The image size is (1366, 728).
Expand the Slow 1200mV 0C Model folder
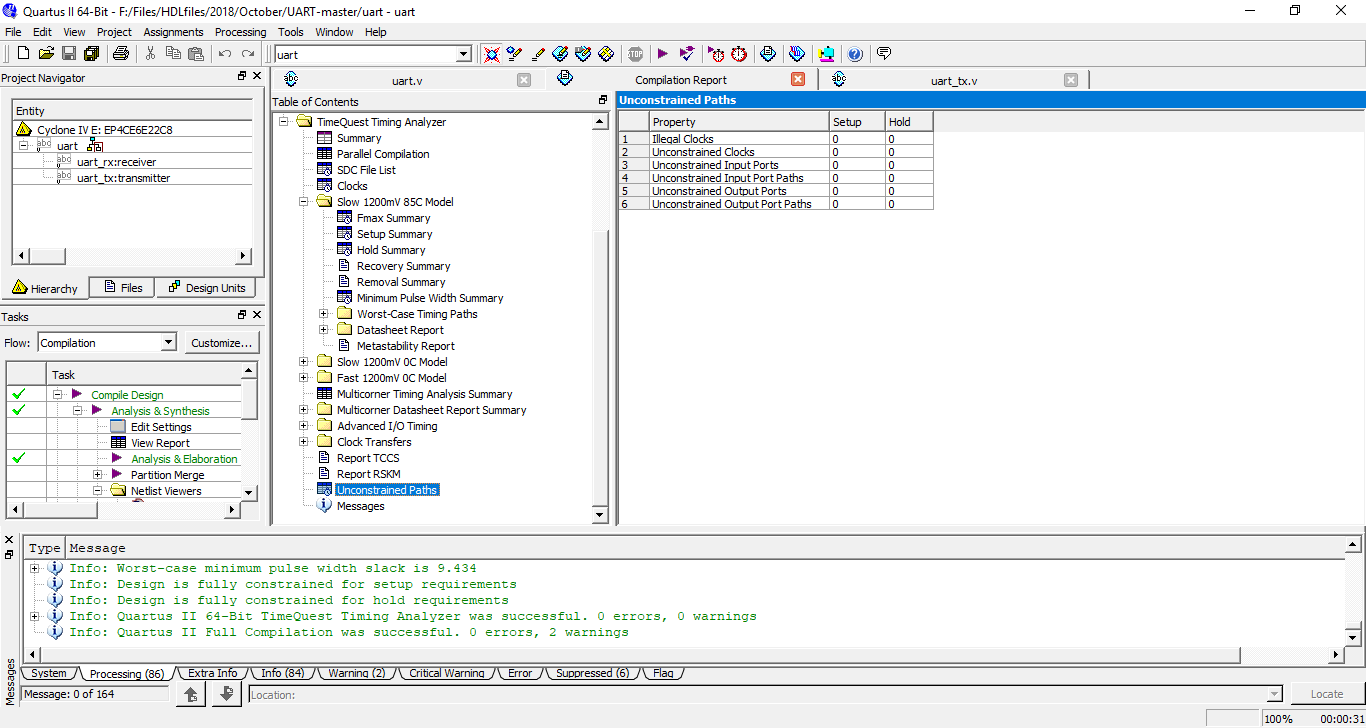(x=304, y=362)
